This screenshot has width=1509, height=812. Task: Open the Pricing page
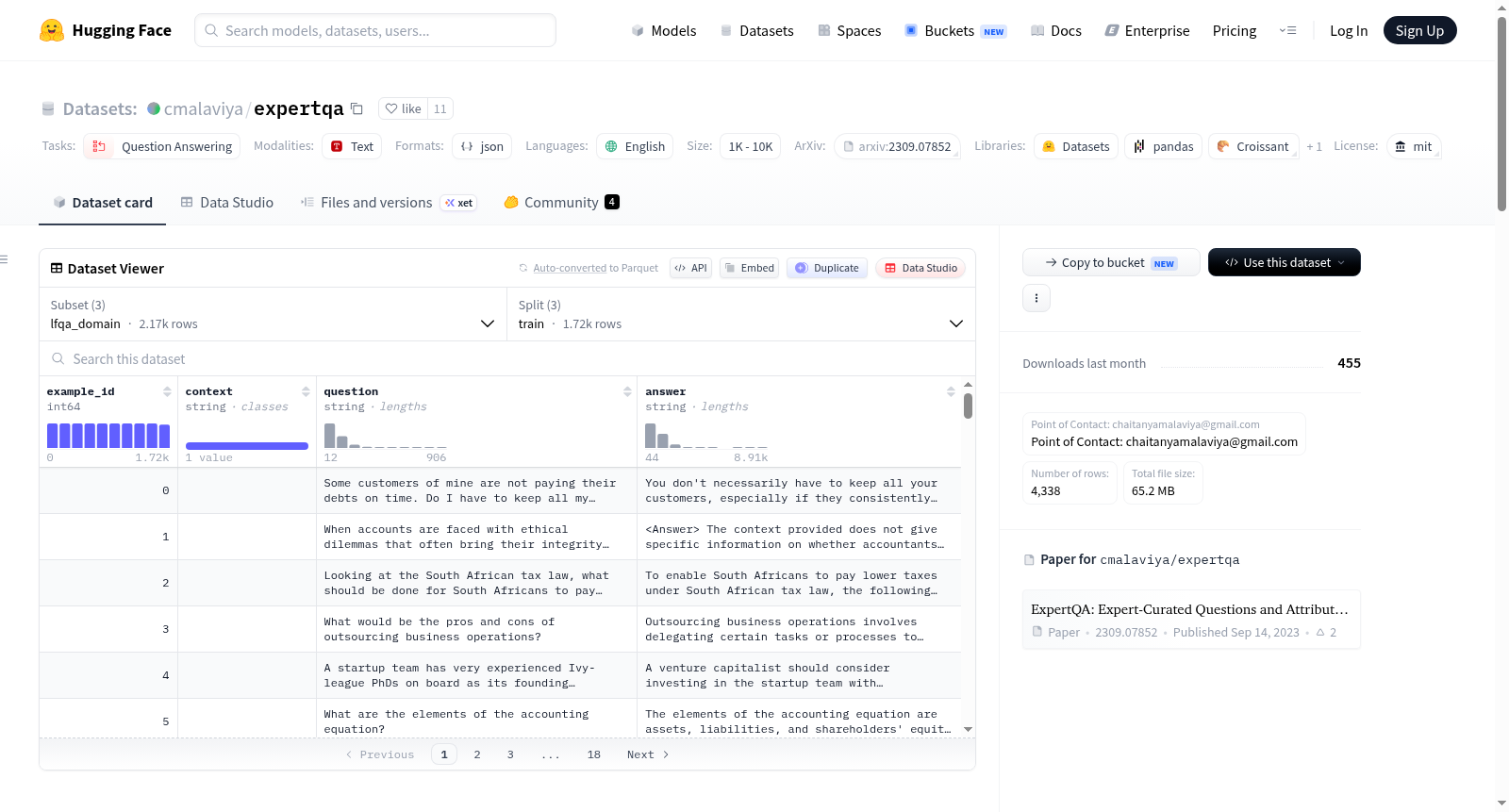click(x=1235, y=30)
